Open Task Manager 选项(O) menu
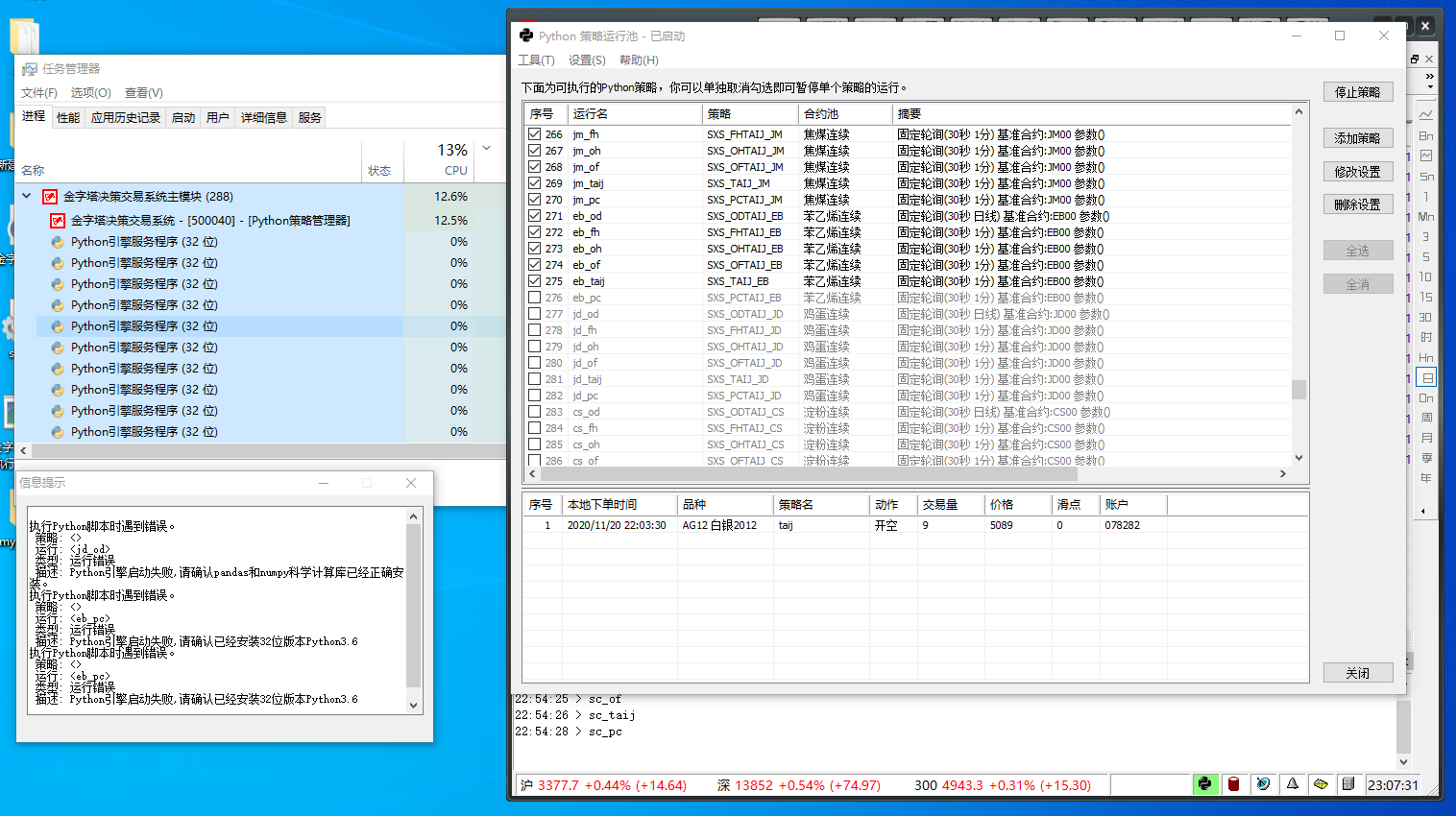 pos(91,93)
